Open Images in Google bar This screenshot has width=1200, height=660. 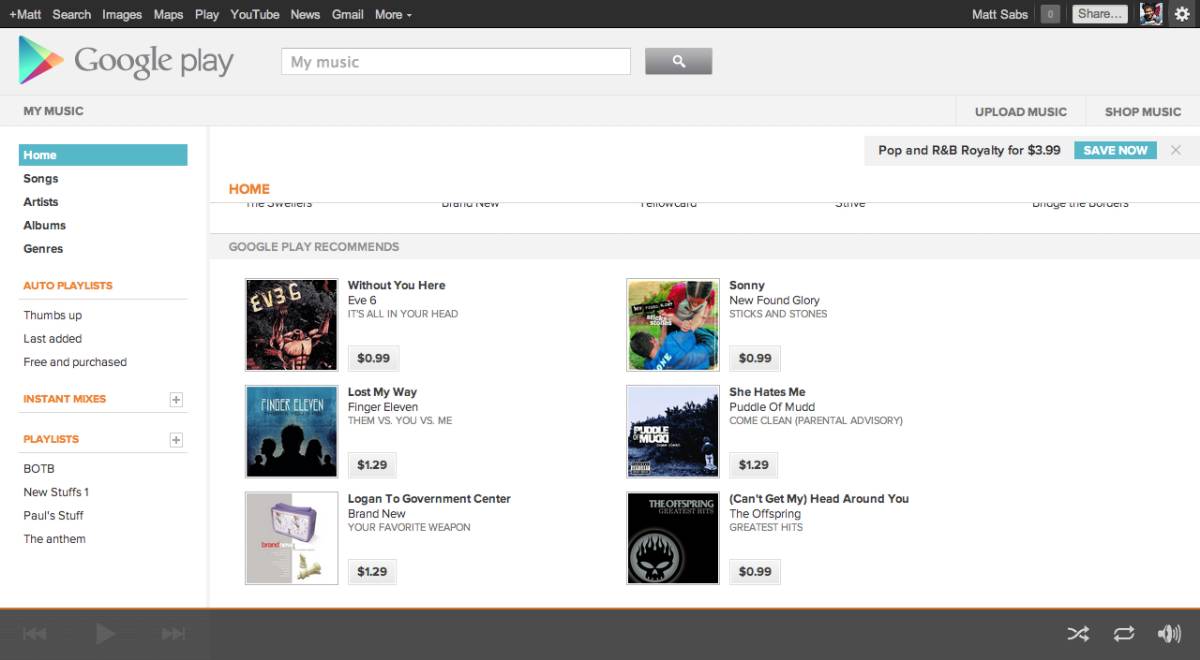tap(122, 14)
